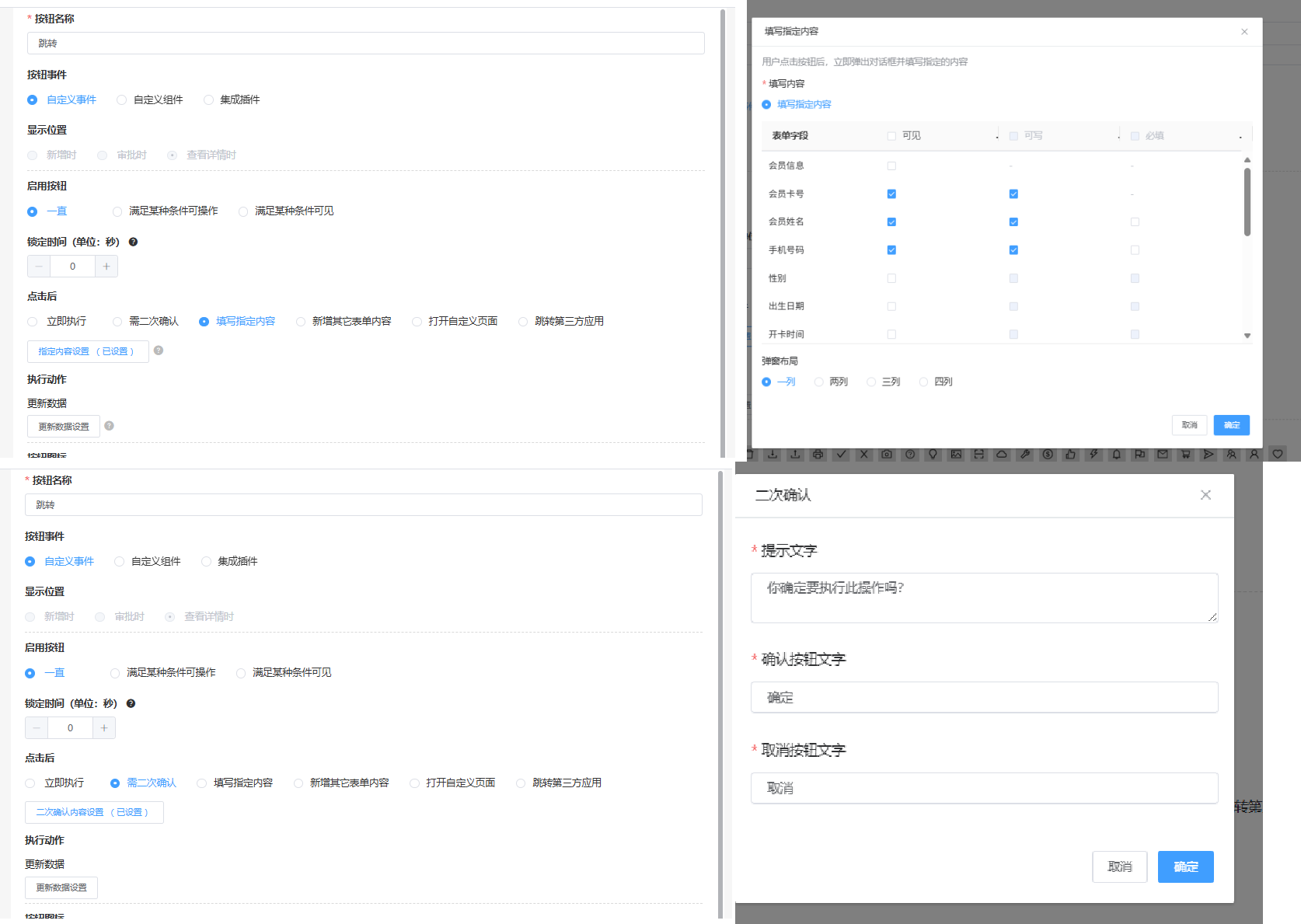Enable the 必填 checkbox for 会员姓名
The width and height of the screenshot is (1301, 924).
click(1135, 221)
